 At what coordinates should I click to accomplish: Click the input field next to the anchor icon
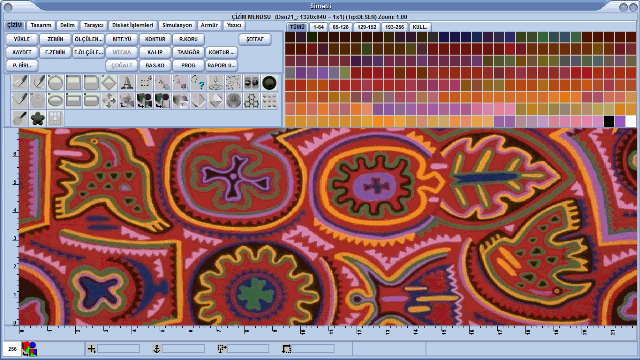tap(183, 349)
